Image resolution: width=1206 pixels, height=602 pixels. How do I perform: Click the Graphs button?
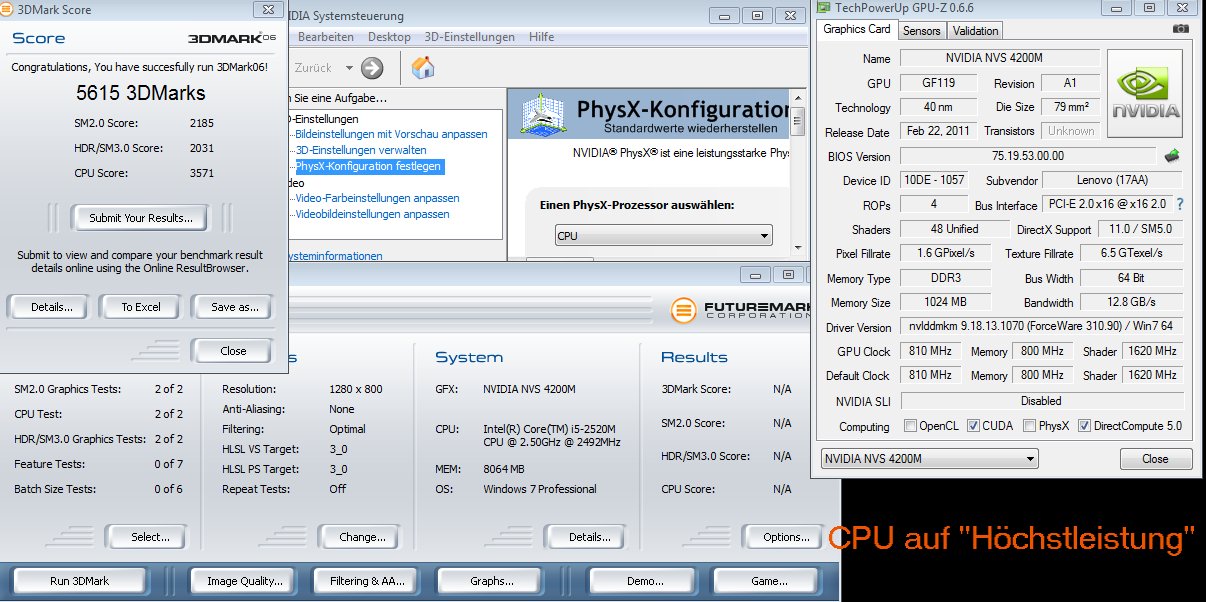coord(491,581)
